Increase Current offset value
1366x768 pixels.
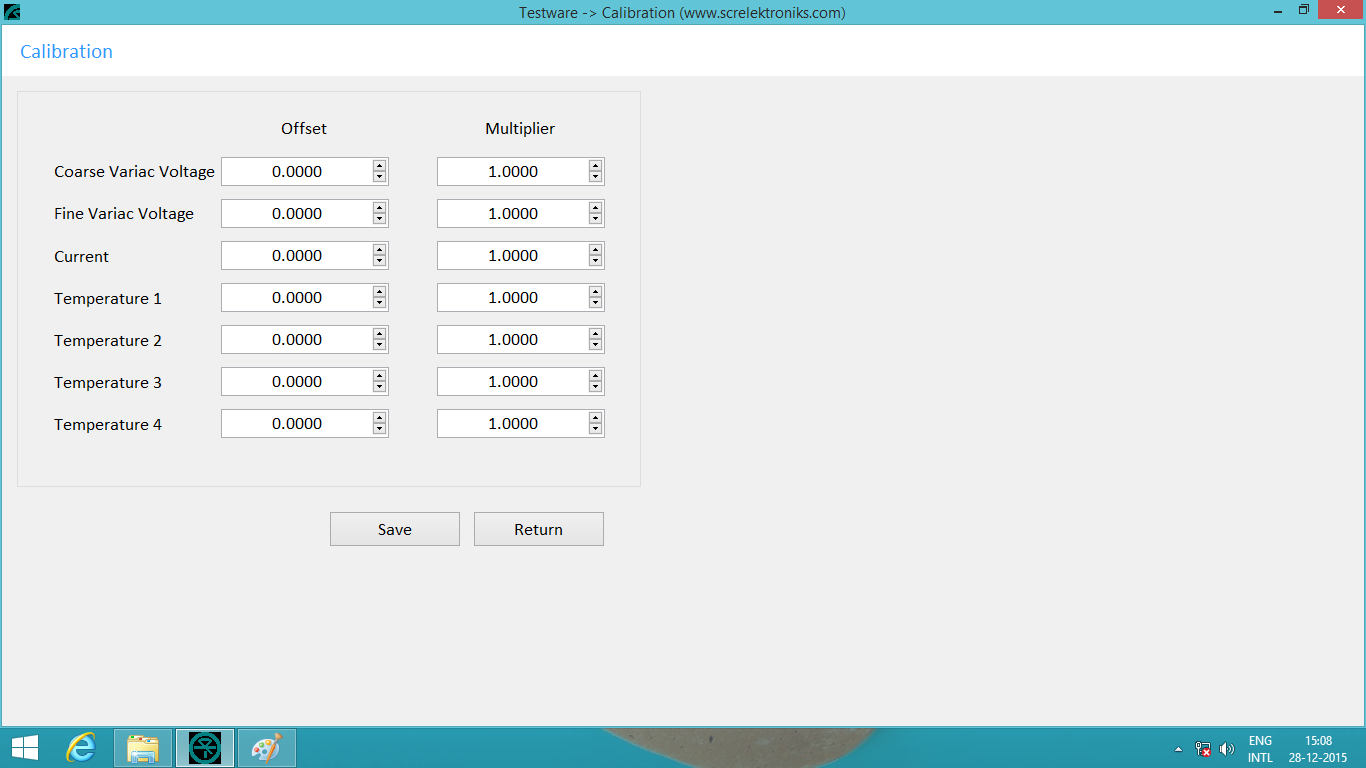[x=379, y=250]
